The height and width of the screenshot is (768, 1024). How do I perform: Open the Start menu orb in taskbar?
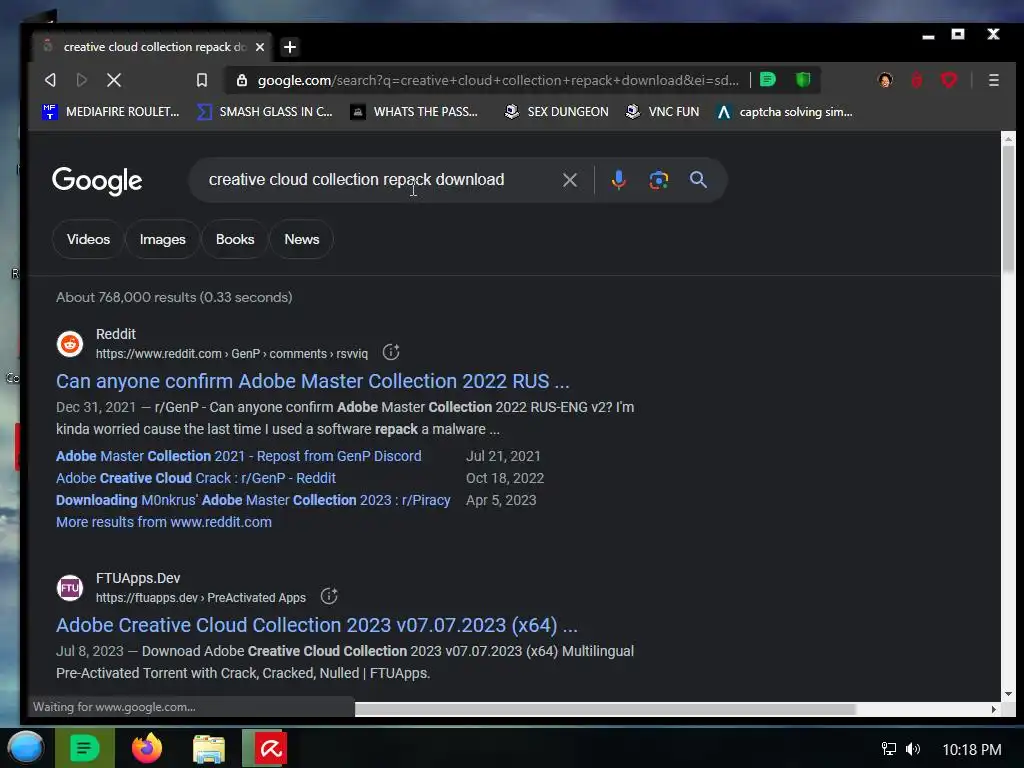click(x=25, y=748)
